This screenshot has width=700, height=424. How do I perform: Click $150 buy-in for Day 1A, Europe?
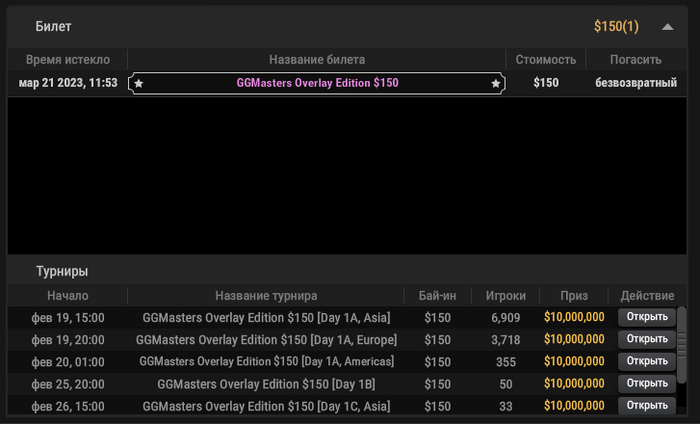438,340
